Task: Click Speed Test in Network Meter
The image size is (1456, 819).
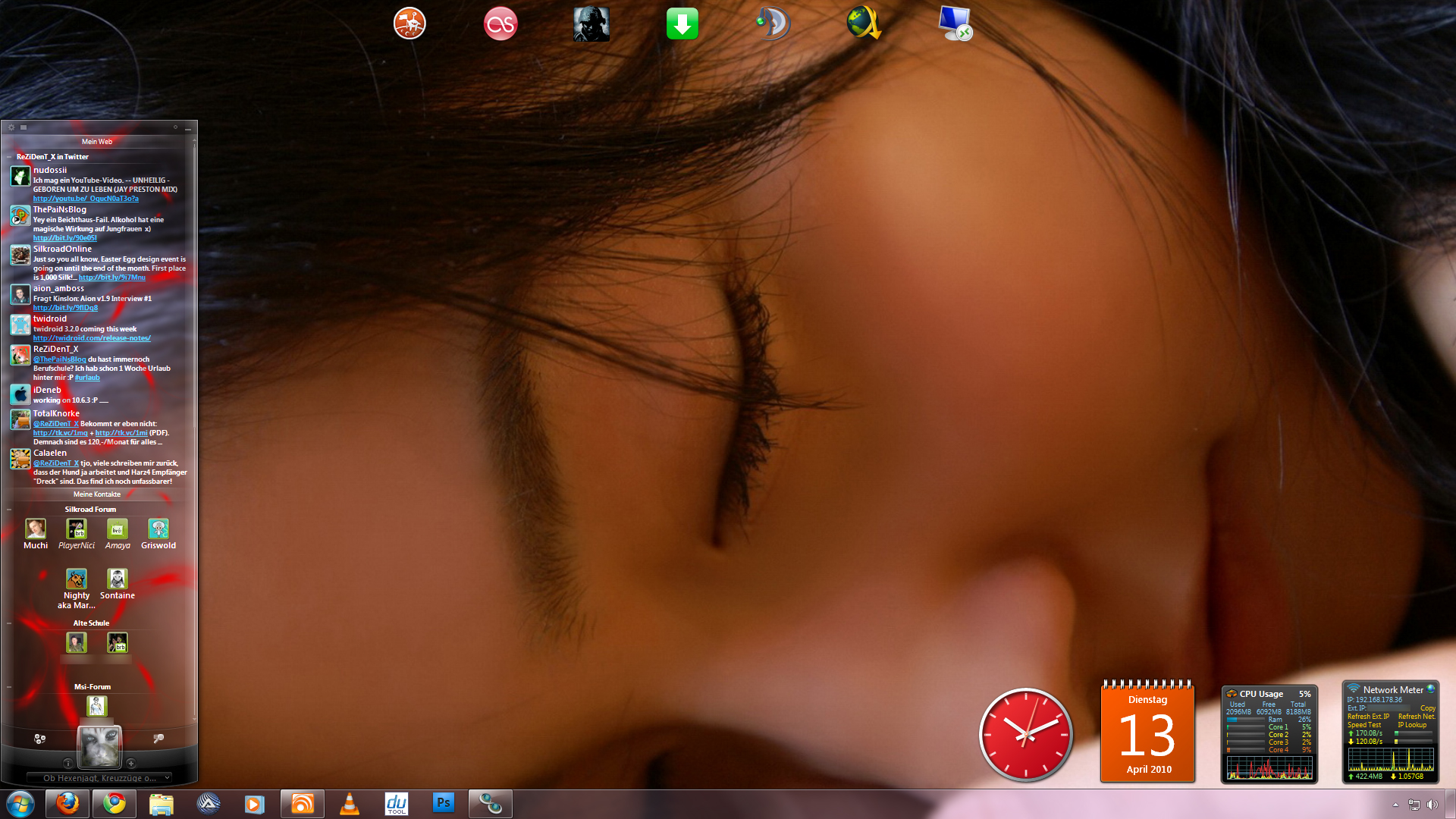Action: (x=1363, y=725)
